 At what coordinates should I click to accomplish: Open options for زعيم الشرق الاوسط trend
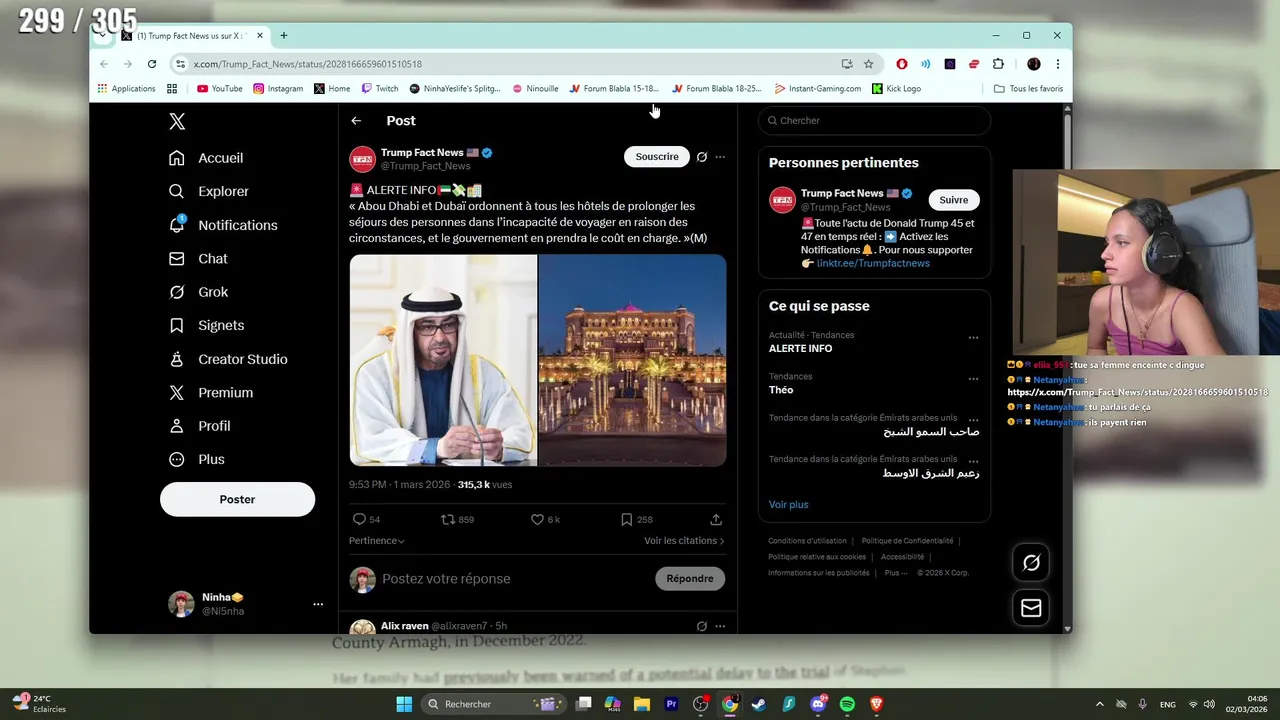coord(973,461)
